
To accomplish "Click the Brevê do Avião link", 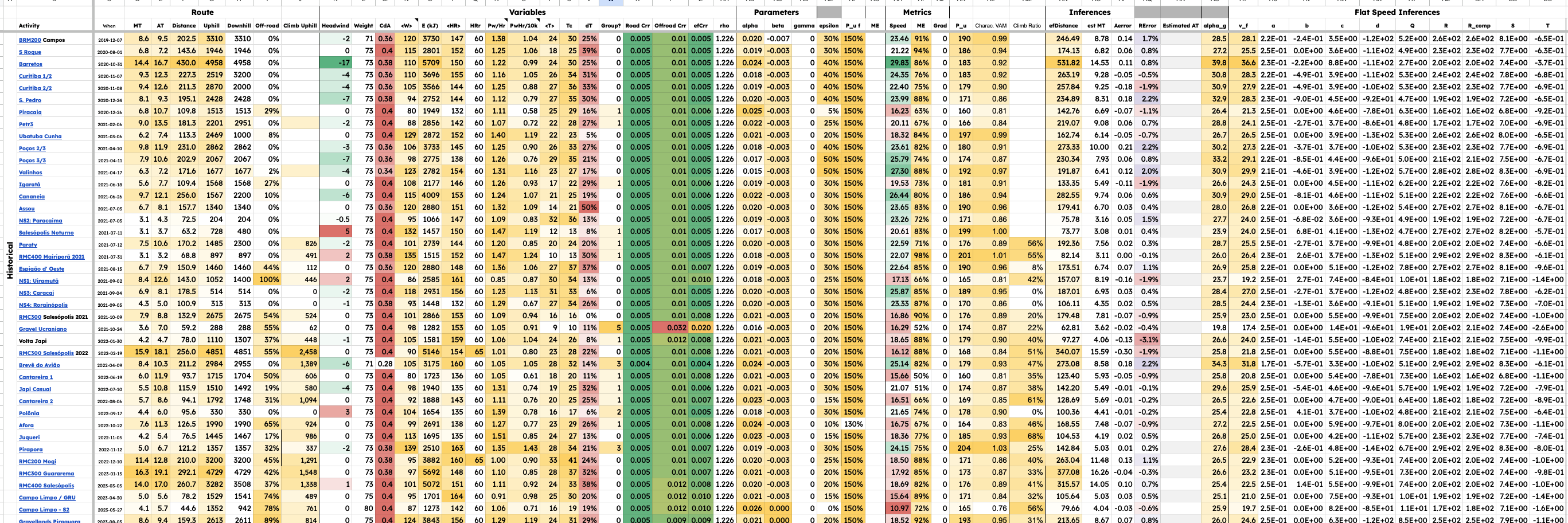I will 40,365.
